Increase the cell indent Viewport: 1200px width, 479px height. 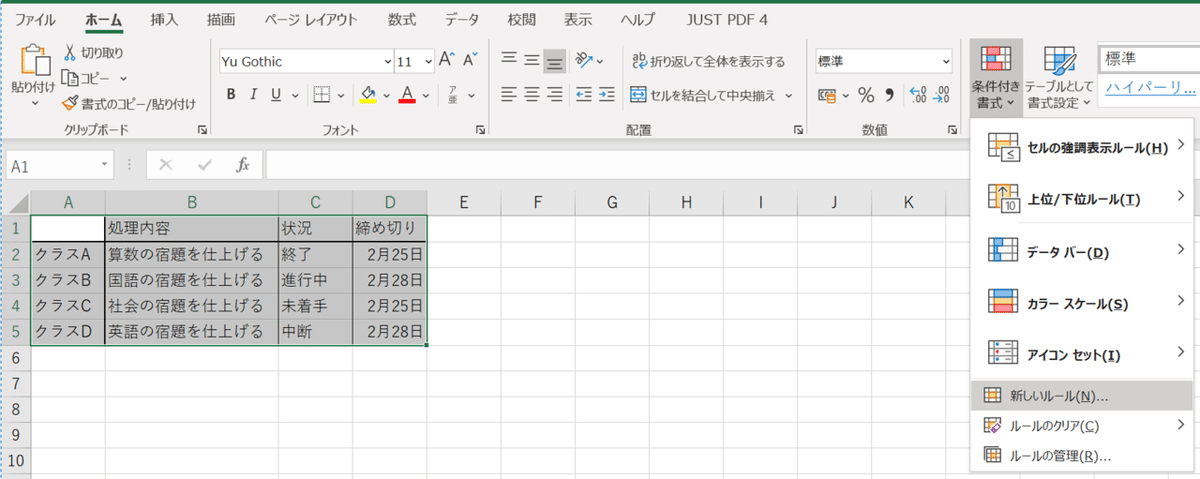point(607,95)
